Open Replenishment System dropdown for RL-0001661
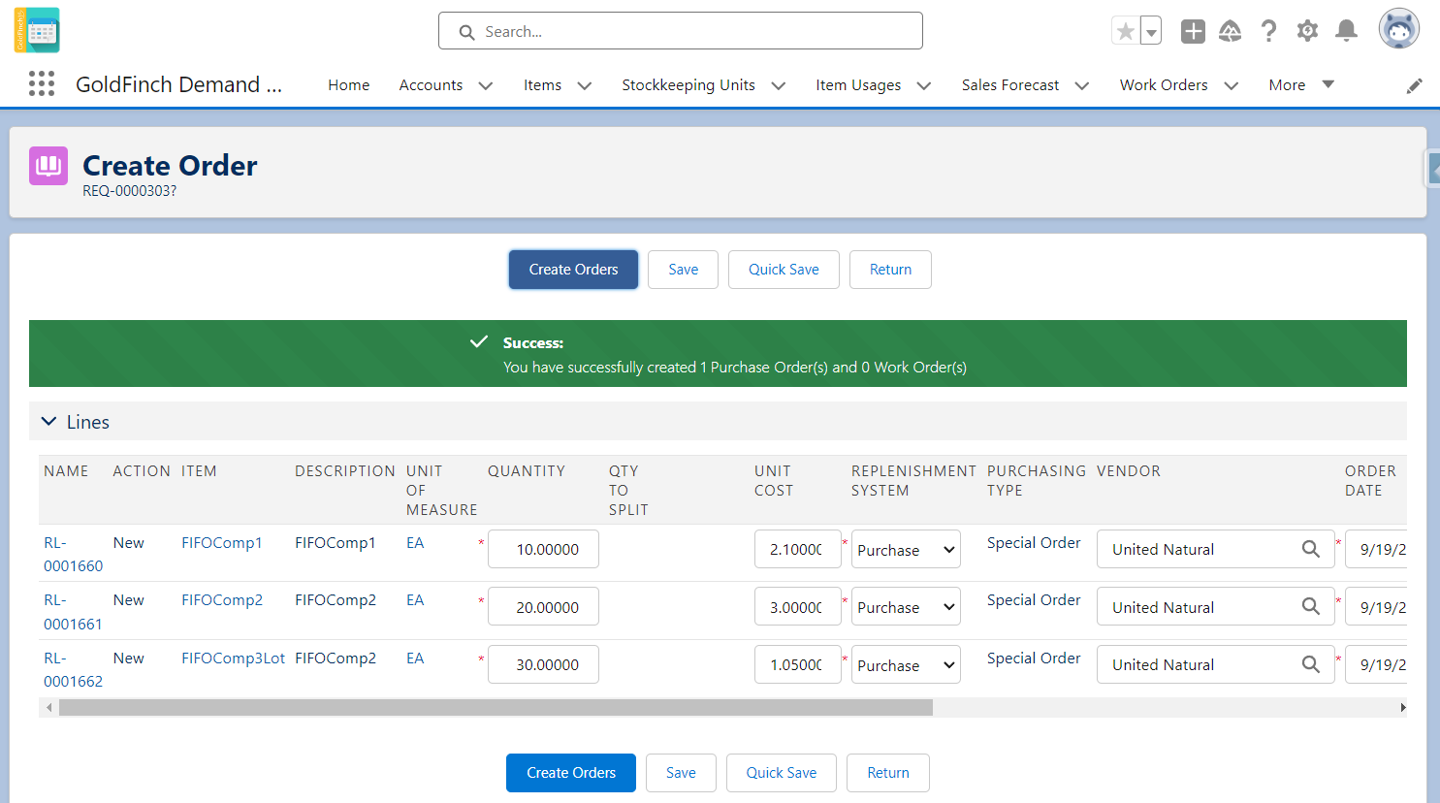The height and width of the screenshot is (803, 1440). coord(906,607)
